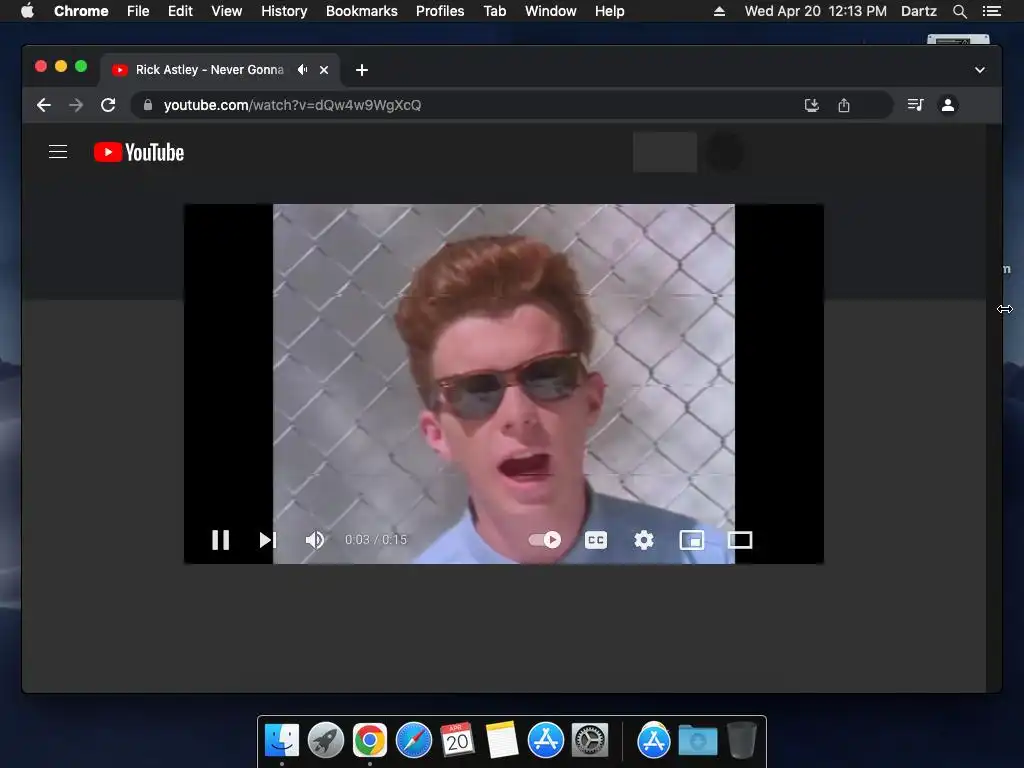1024x768 pixels.
Task: Open the History menu
Action: pos(284,11)
